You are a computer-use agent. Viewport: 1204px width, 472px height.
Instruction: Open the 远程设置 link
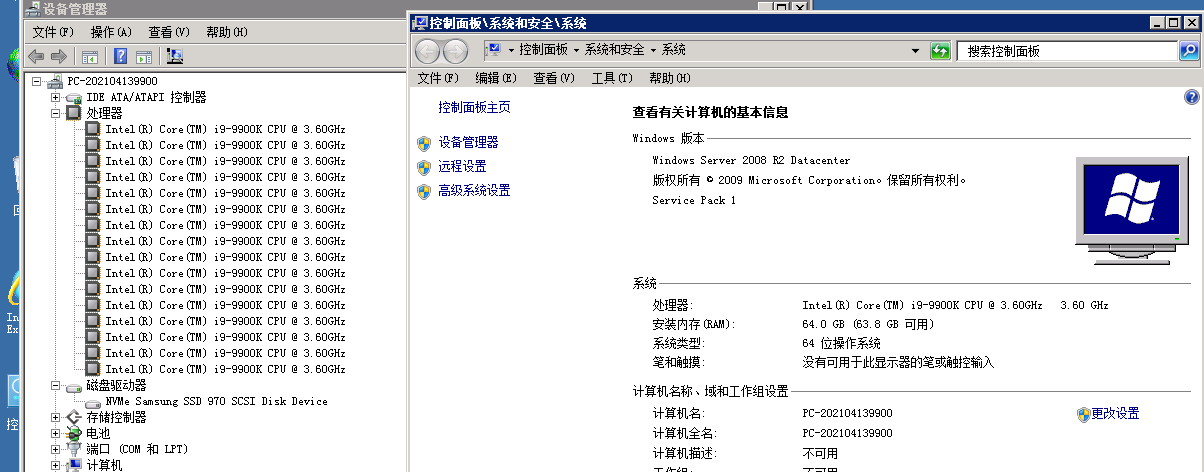coord(462,167)
